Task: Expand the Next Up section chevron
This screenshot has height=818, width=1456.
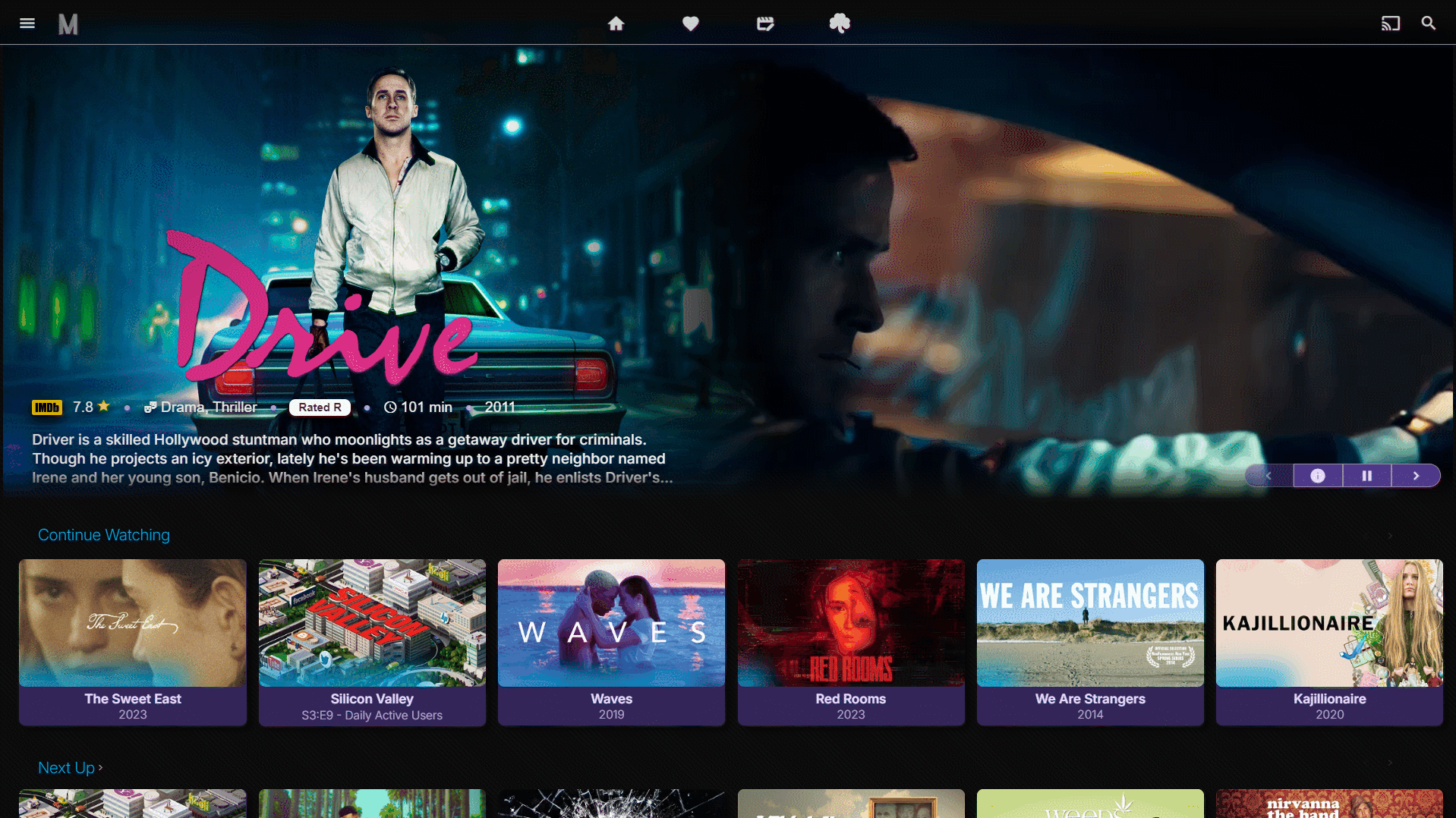Action: coord(100,768)
